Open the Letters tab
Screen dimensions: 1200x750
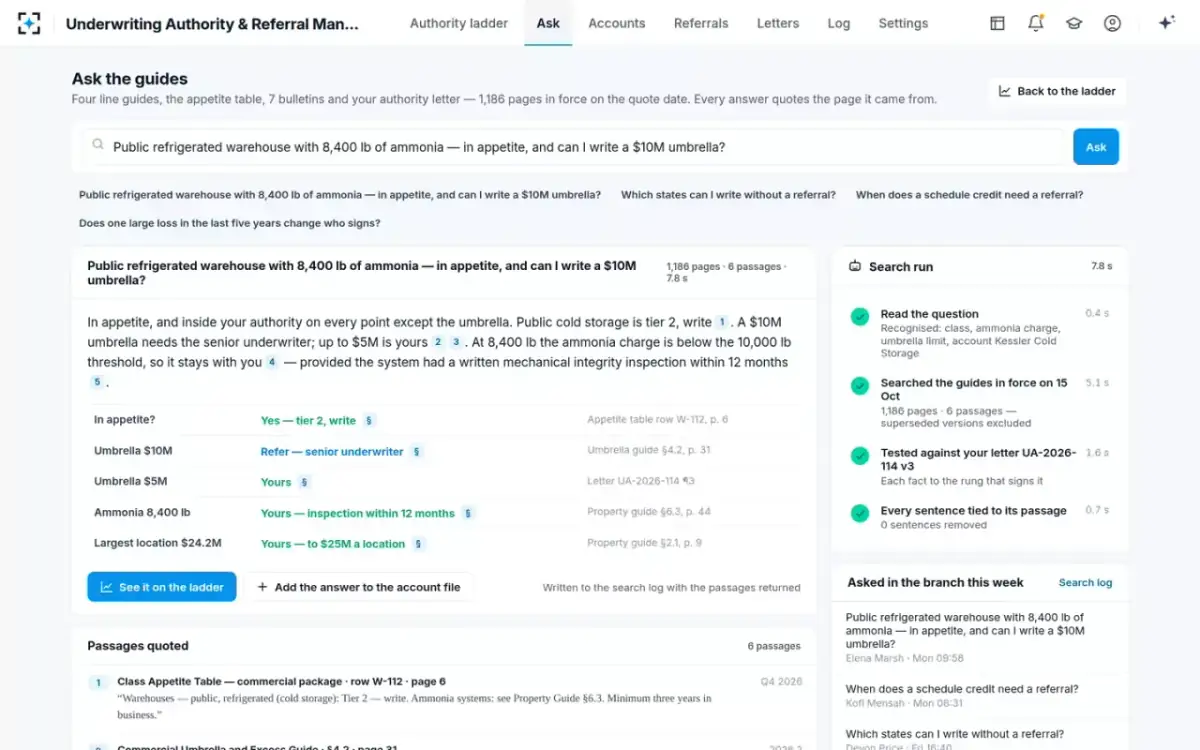(x=778, y=23)
